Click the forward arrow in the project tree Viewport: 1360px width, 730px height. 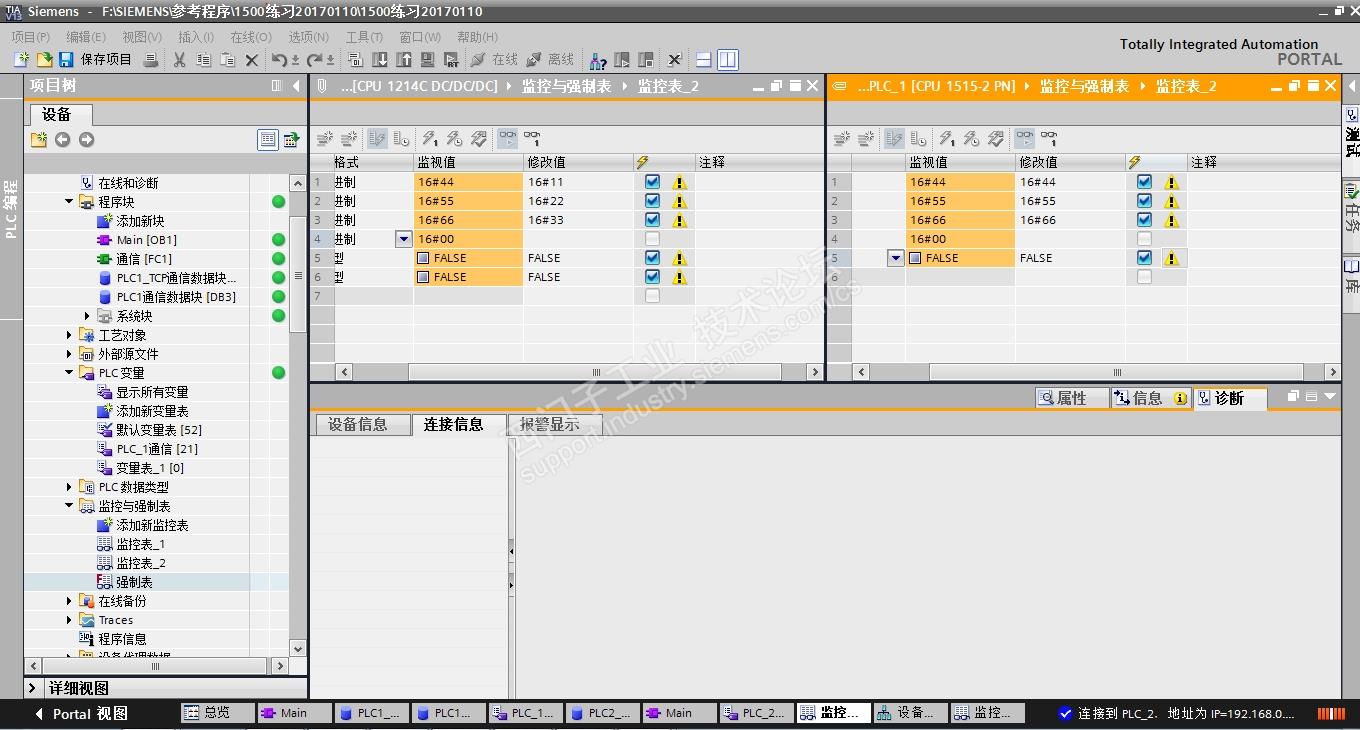86,139
